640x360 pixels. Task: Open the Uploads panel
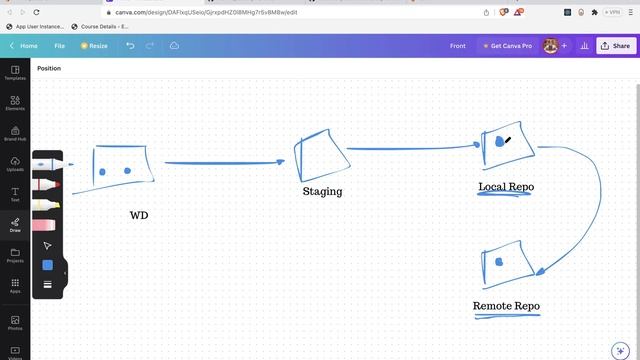[15, 164]
